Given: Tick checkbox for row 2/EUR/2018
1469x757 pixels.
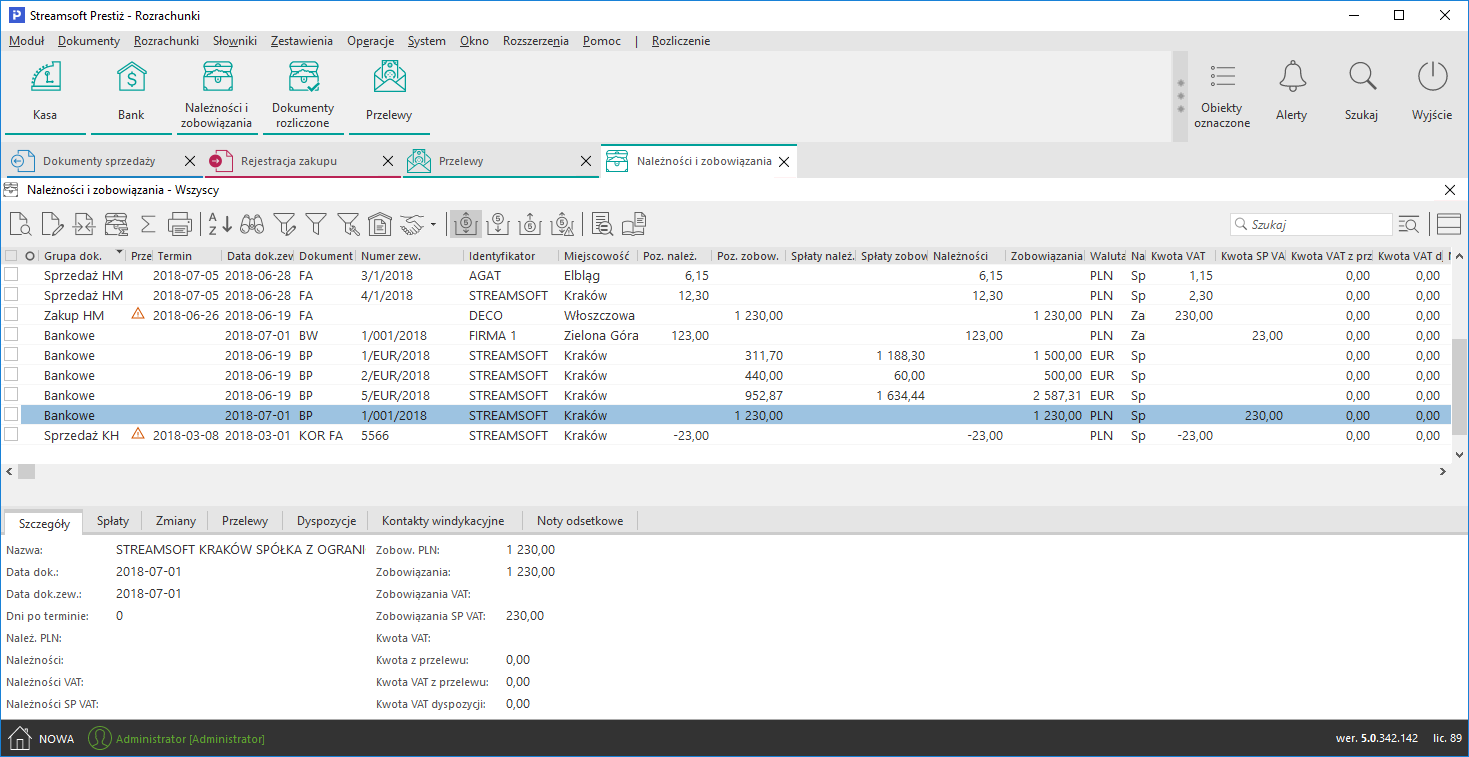Looking at the screenshot, I should (x=11, y=375).
